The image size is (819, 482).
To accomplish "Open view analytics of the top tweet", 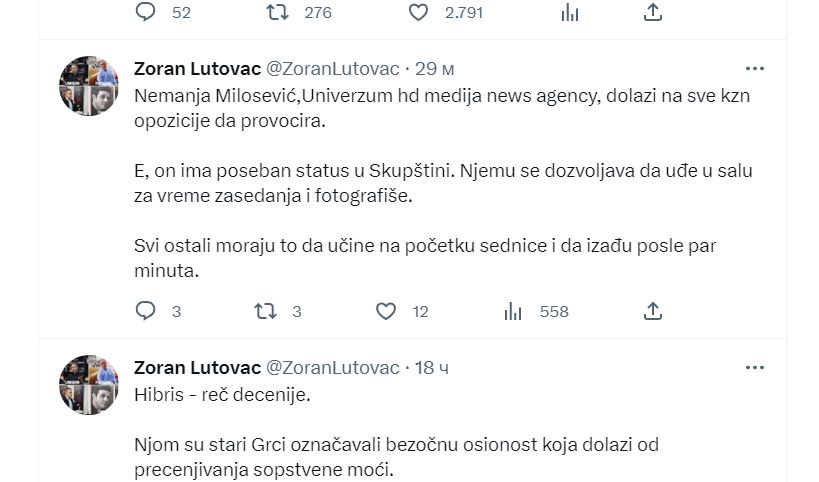I will [x=570, y=12].
